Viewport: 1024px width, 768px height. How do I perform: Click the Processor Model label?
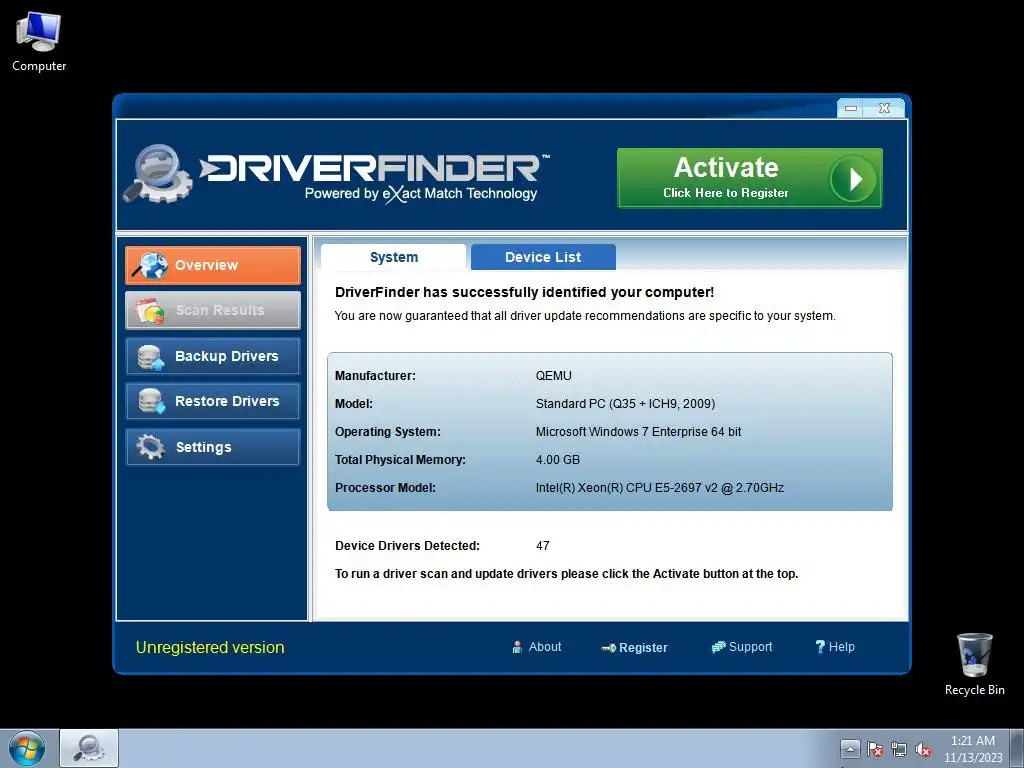[385, 488]
